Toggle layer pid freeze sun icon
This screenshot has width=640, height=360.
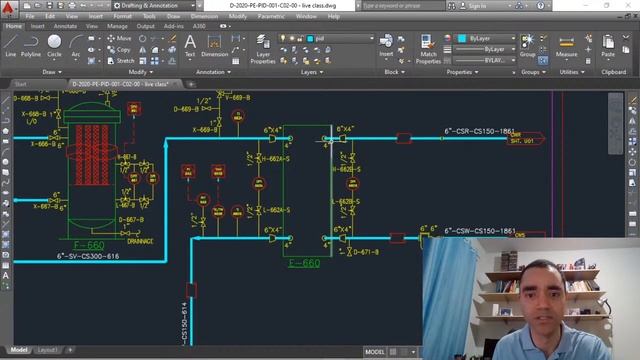click(x=291, y=38)
